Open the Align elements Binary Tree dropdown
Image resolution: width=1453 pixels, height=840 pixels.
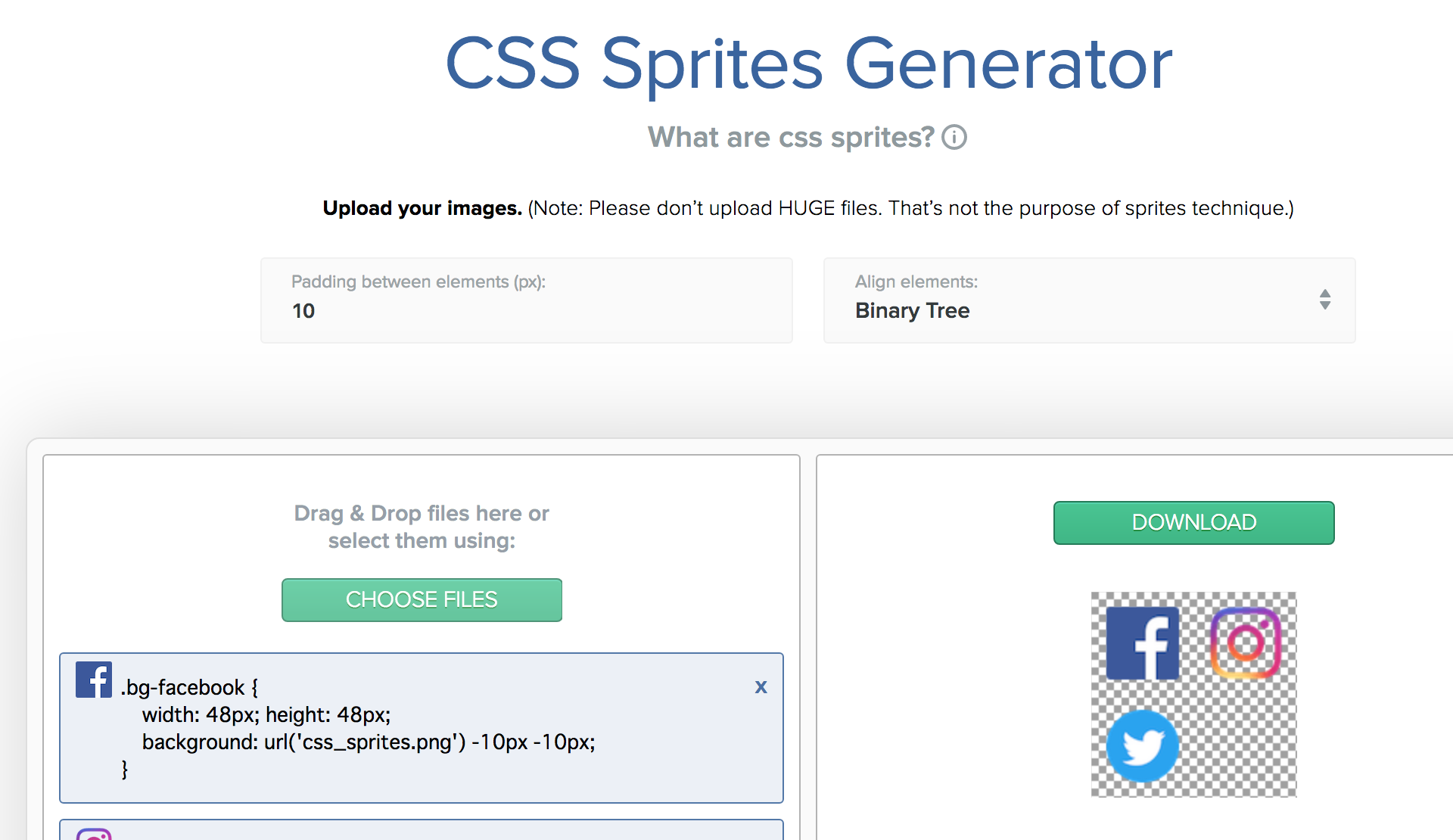[x=1089, y=300]
